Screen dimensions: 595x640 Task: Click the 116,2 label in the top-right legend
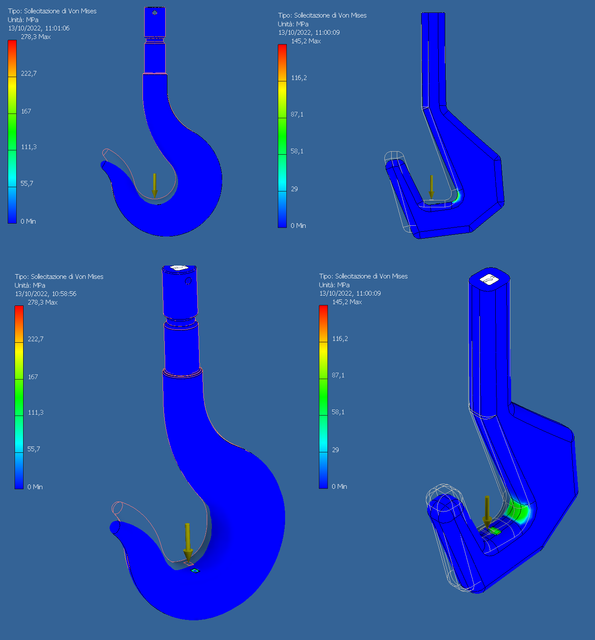pyautogui.click(x=299, y=78)
